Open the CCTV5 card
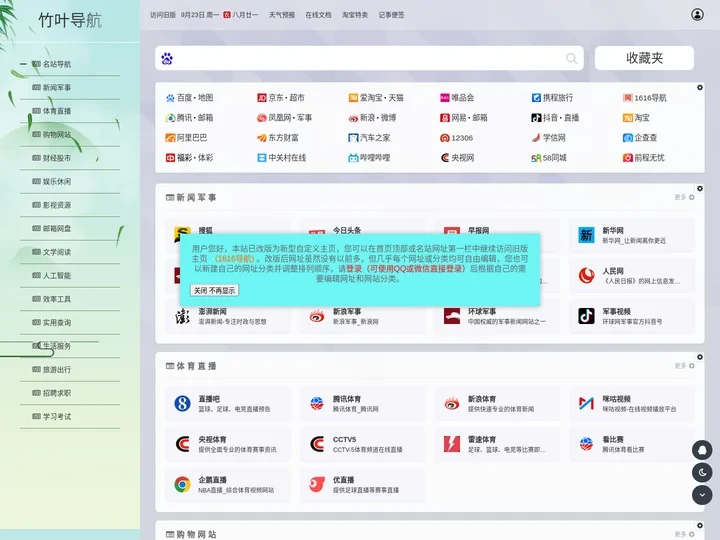The image size is (720, 540). point(363,444)
